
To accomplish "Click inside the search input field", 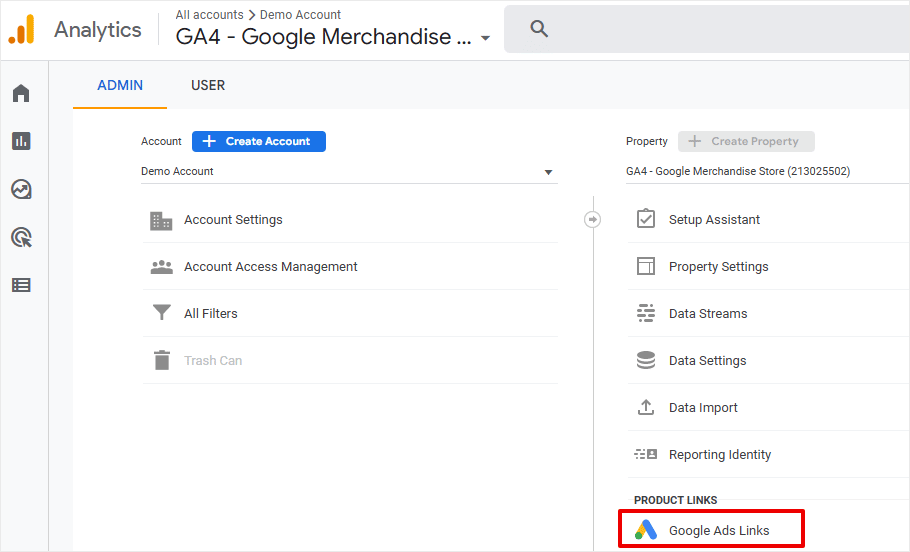I will click(707, 28).
